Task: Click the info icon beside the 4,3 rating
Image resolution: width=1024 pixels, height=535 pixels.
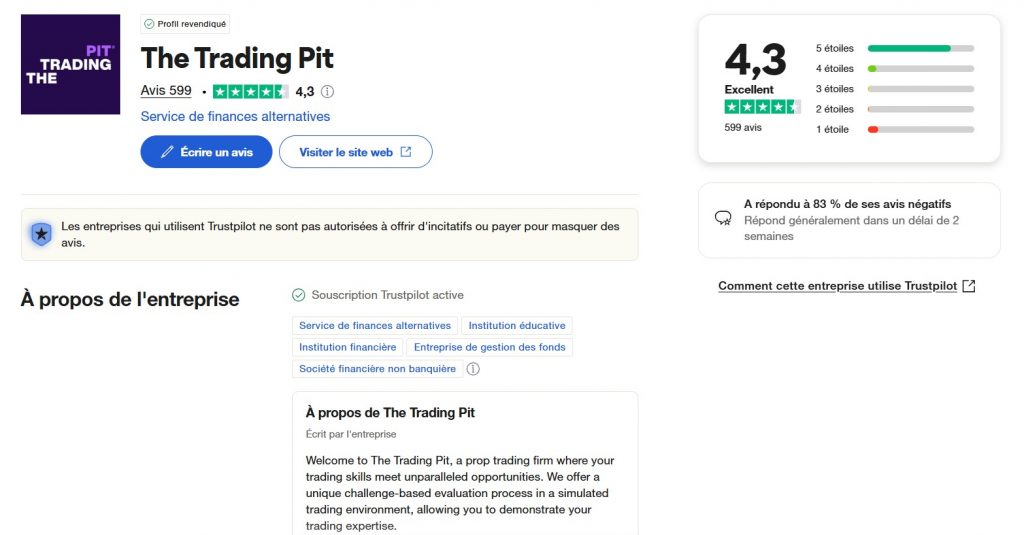Action: pos(328,91)
